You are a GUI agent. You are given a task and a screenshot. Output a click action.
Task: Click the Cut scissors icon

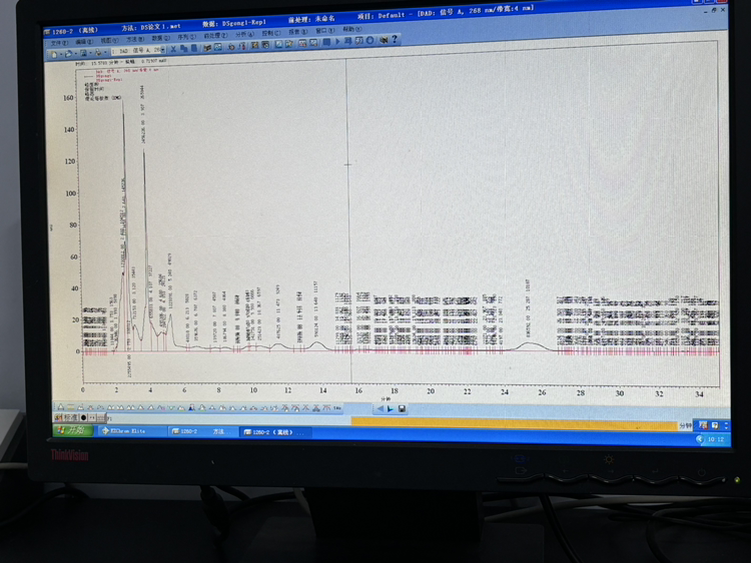tap(173, 49)
